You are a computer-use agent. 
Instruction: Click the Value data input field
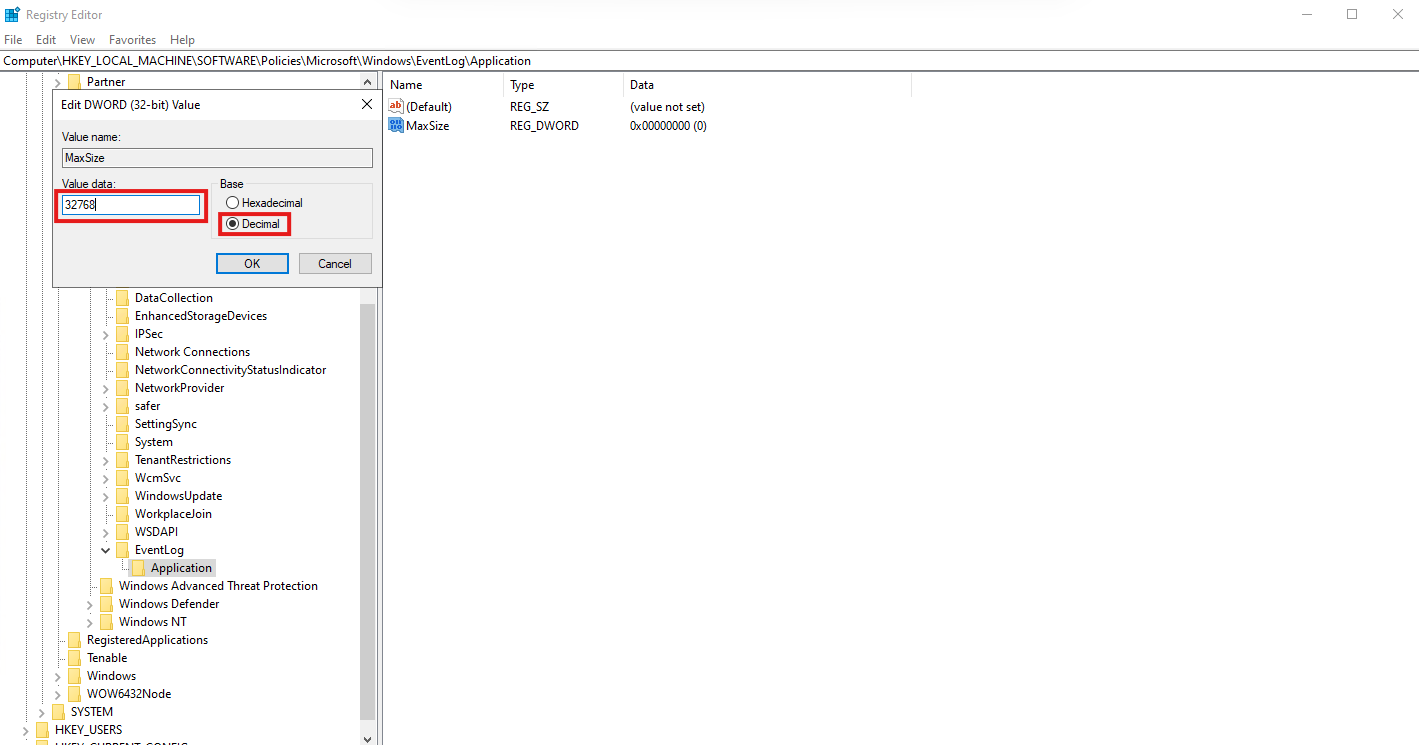click(131, 205)
